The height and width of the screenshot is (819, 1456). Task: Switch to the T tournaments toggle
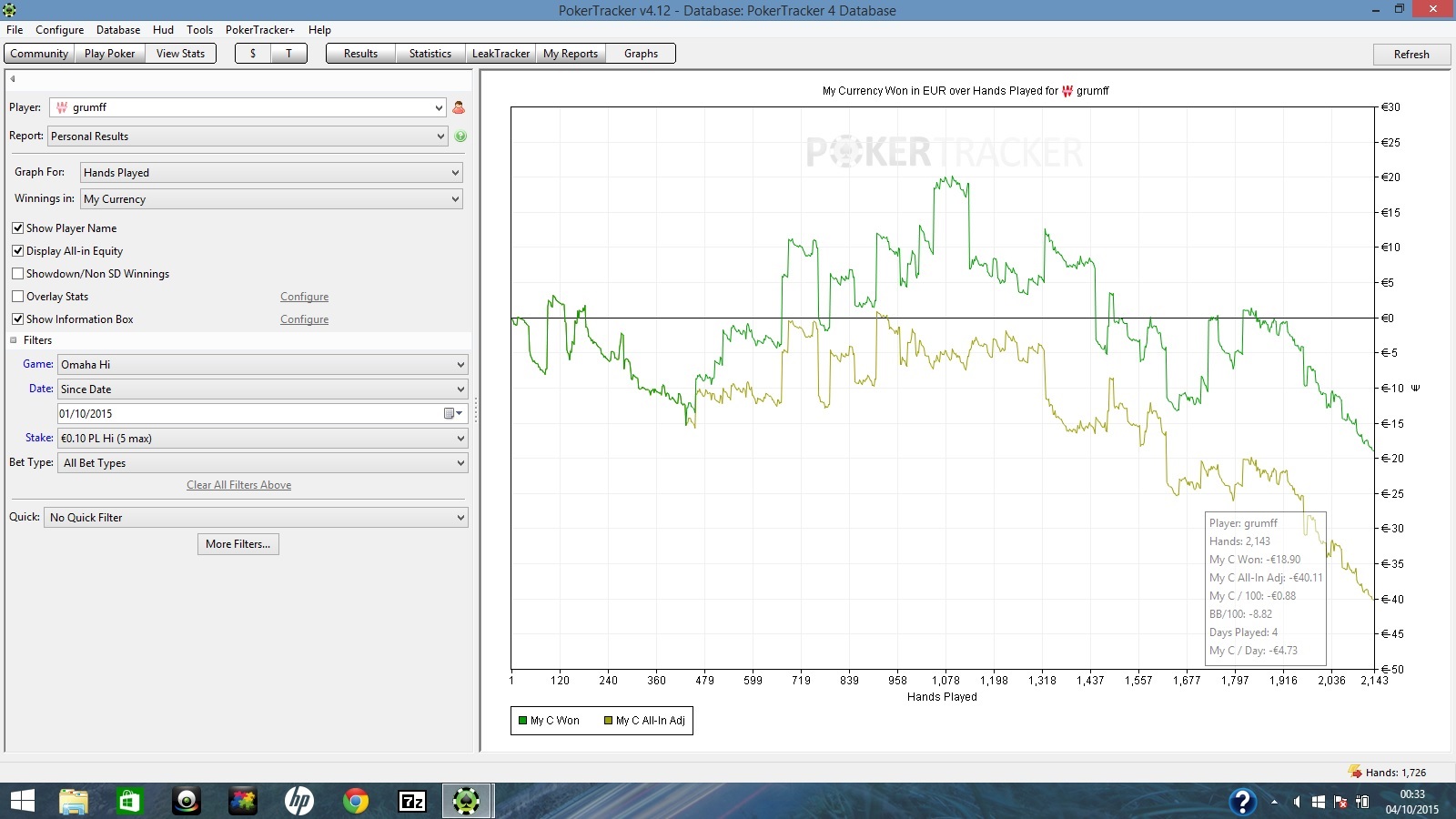click(x=288, y=54)
